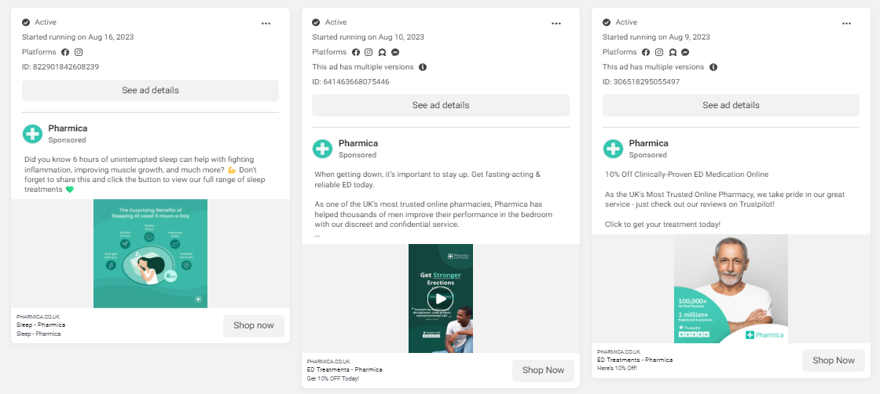
Task: Click Messenger platform icon on Aug 10 ad
Action: (395, 52)
